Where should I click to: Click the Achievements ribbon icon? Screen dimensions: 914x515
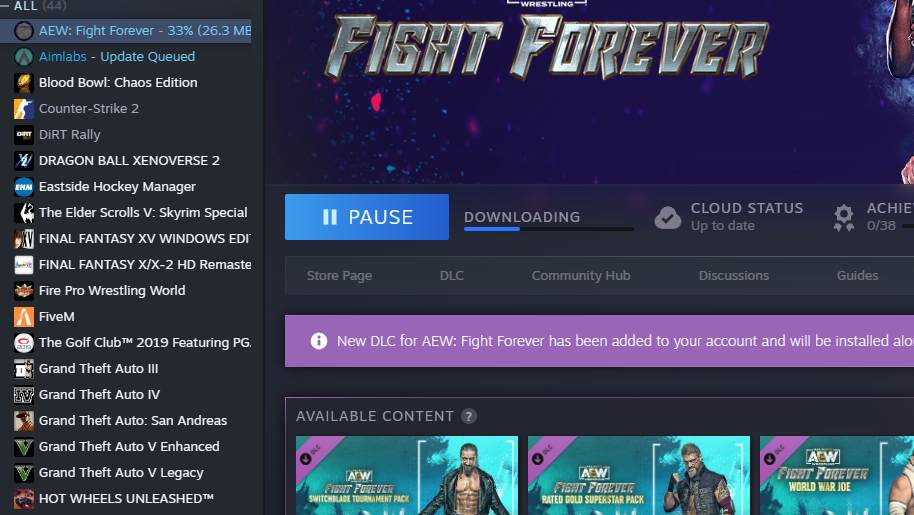point(843,217)
